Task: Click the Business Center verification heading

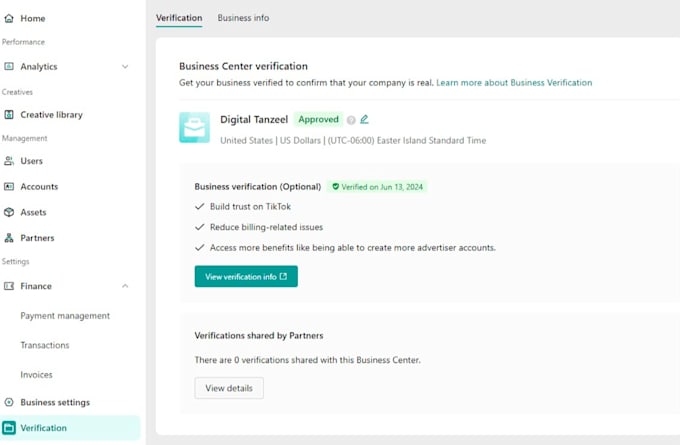Action: click(x=243, y=66)
